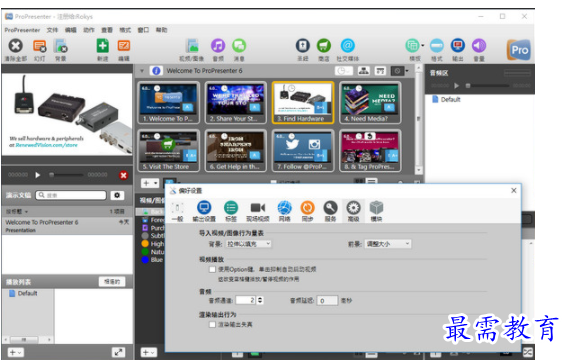567x360 pixels.
Task: Click the purple Volume (音量) speaker icon
Action: point(479,46)
